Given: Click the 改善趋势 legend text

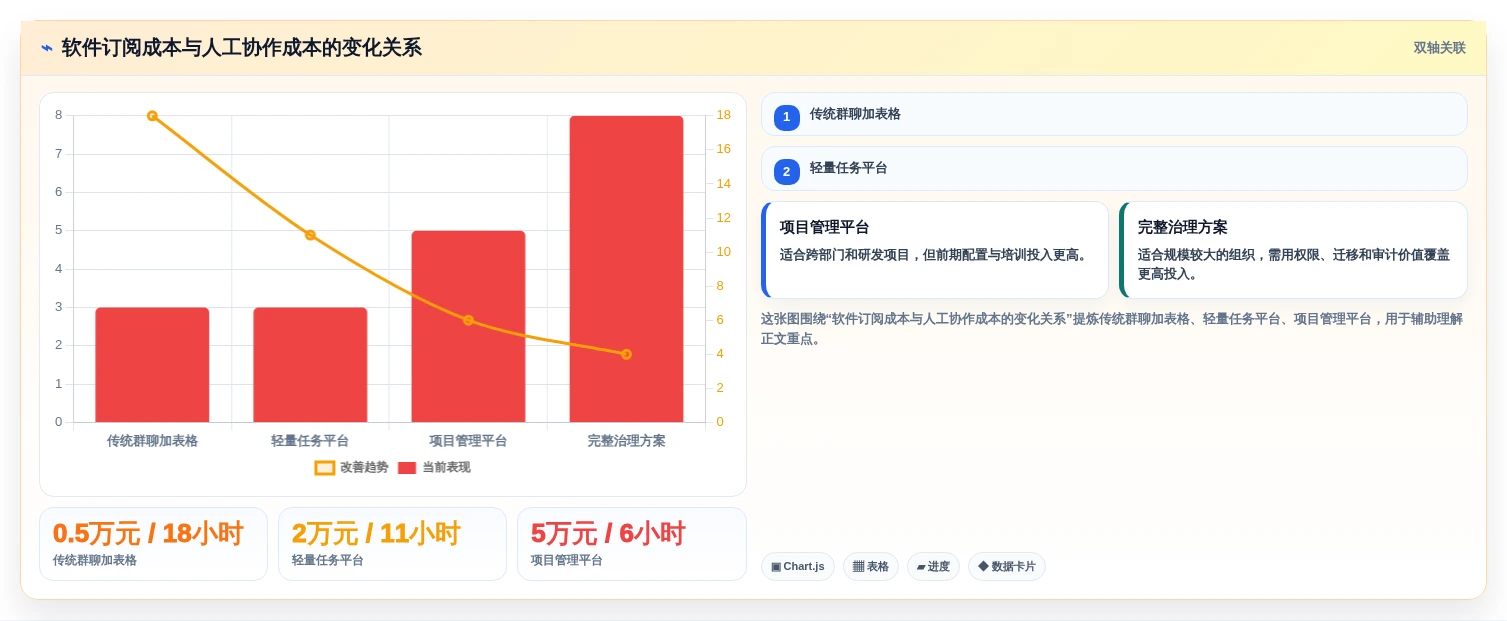Looking at the screenshot, I should (x=364, y=468).
